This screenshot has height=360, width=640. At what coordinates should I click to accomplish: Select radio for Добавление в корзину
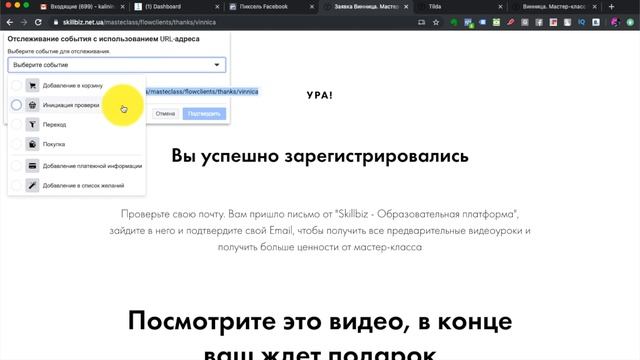(16, 85)
